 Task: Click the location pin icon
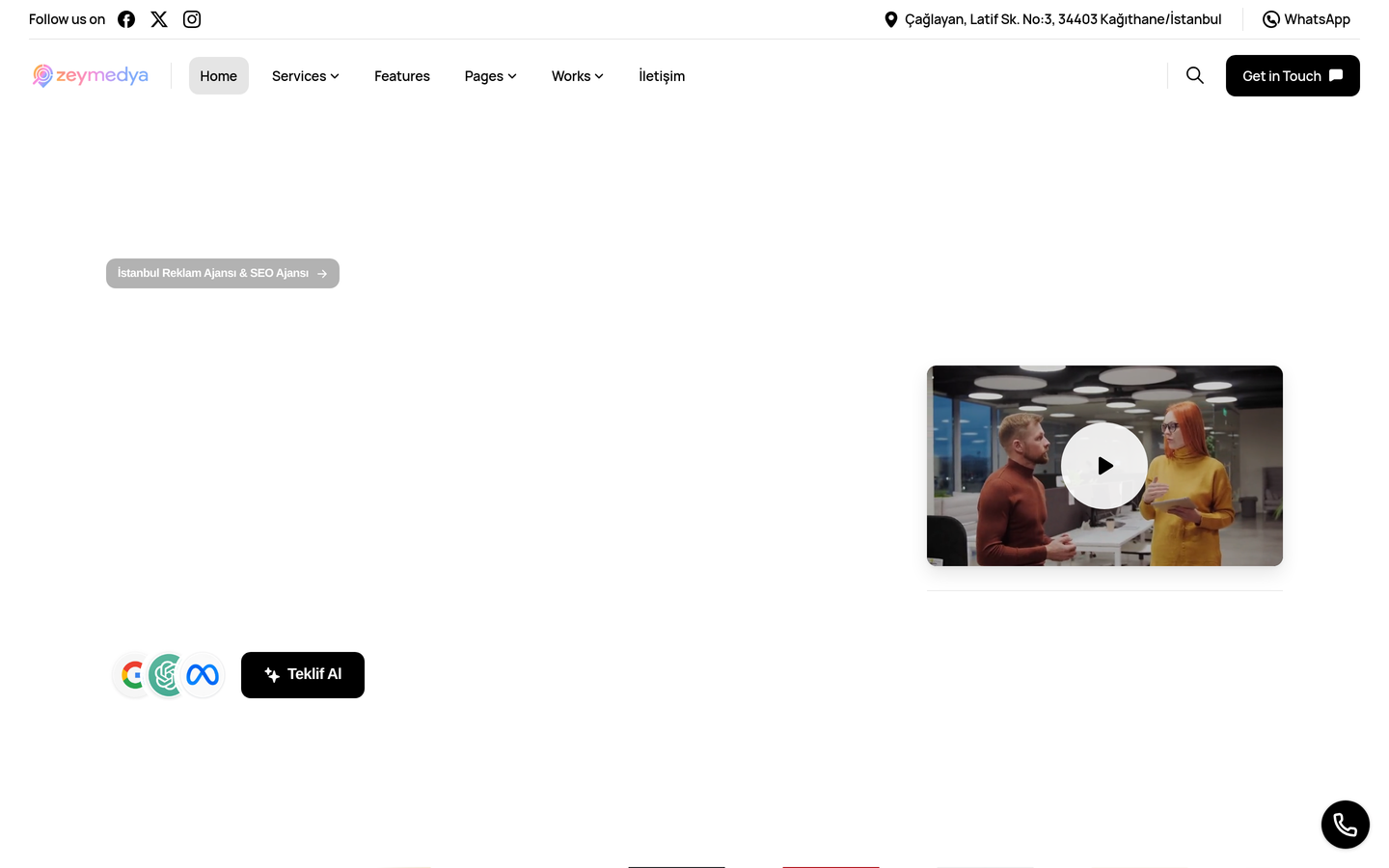pos(891,19)
